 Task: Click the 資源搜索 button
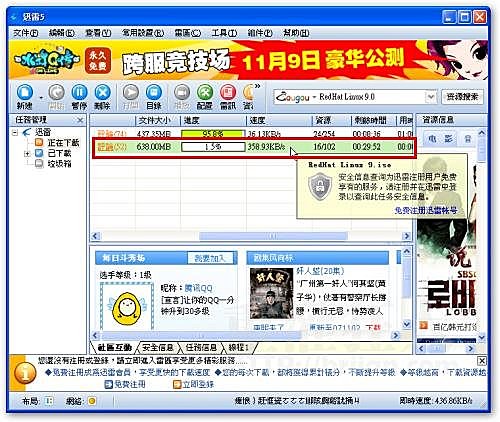click(462, 97)
